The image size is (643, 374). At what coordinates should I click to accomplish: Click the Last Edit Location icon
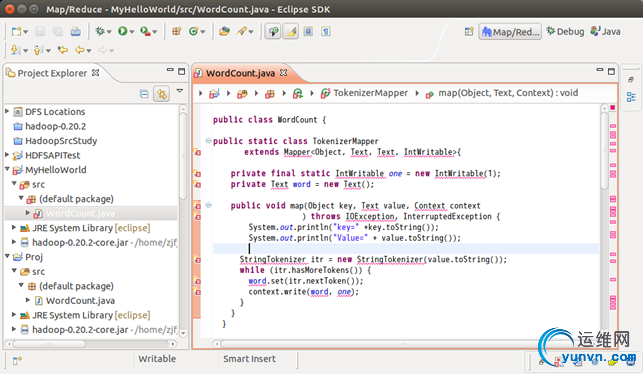tap(63, 50)
